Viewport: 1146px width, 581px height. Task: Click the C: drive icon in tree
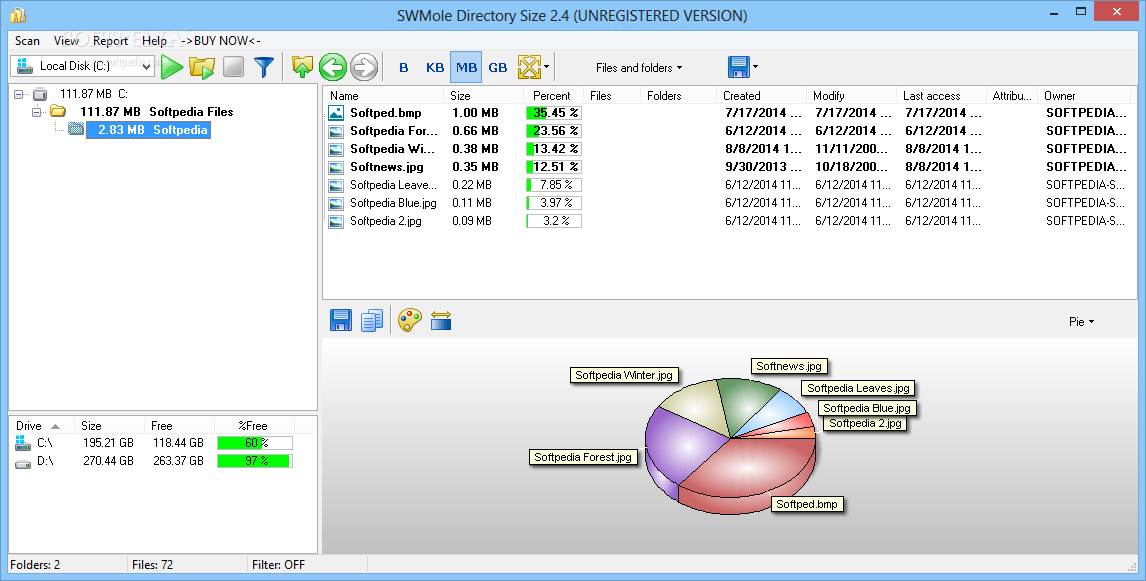[40, 94]
